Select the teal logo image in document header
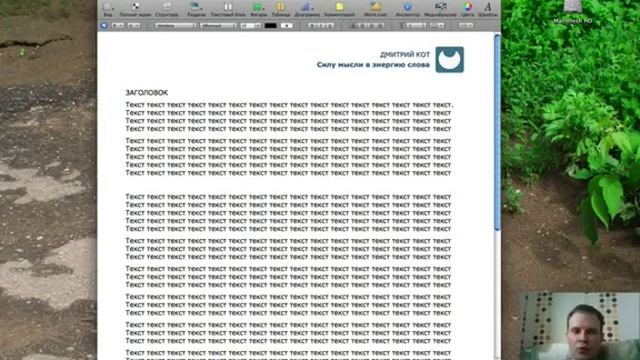This screenshot has height=360, width=640. pos(449,60)
